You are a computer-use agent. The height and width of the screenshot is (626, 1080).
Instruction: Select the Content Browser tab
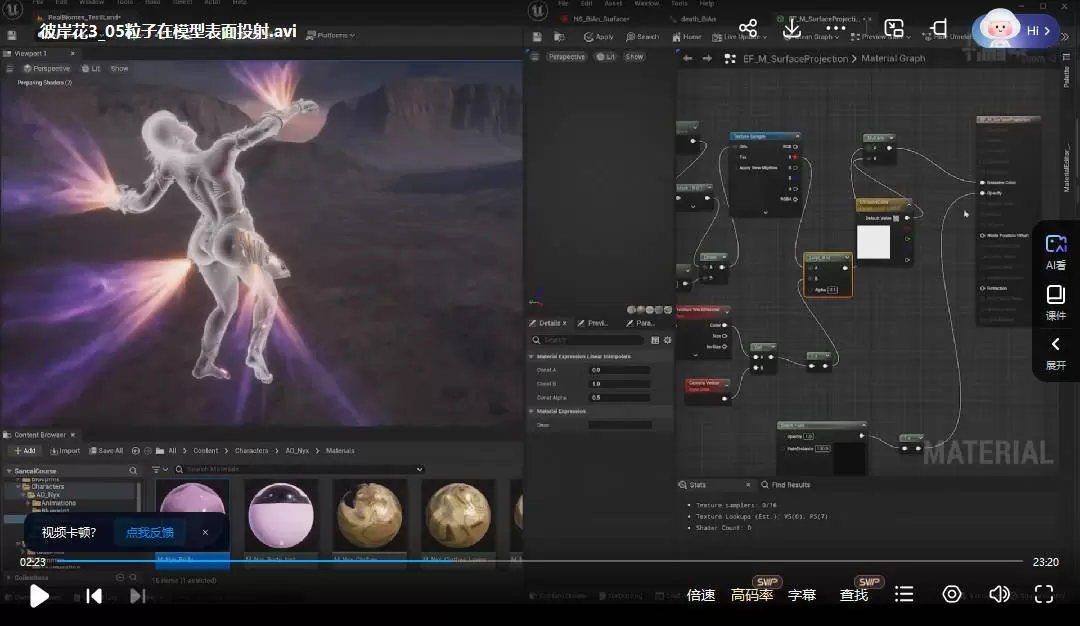(x=39, y=435)
